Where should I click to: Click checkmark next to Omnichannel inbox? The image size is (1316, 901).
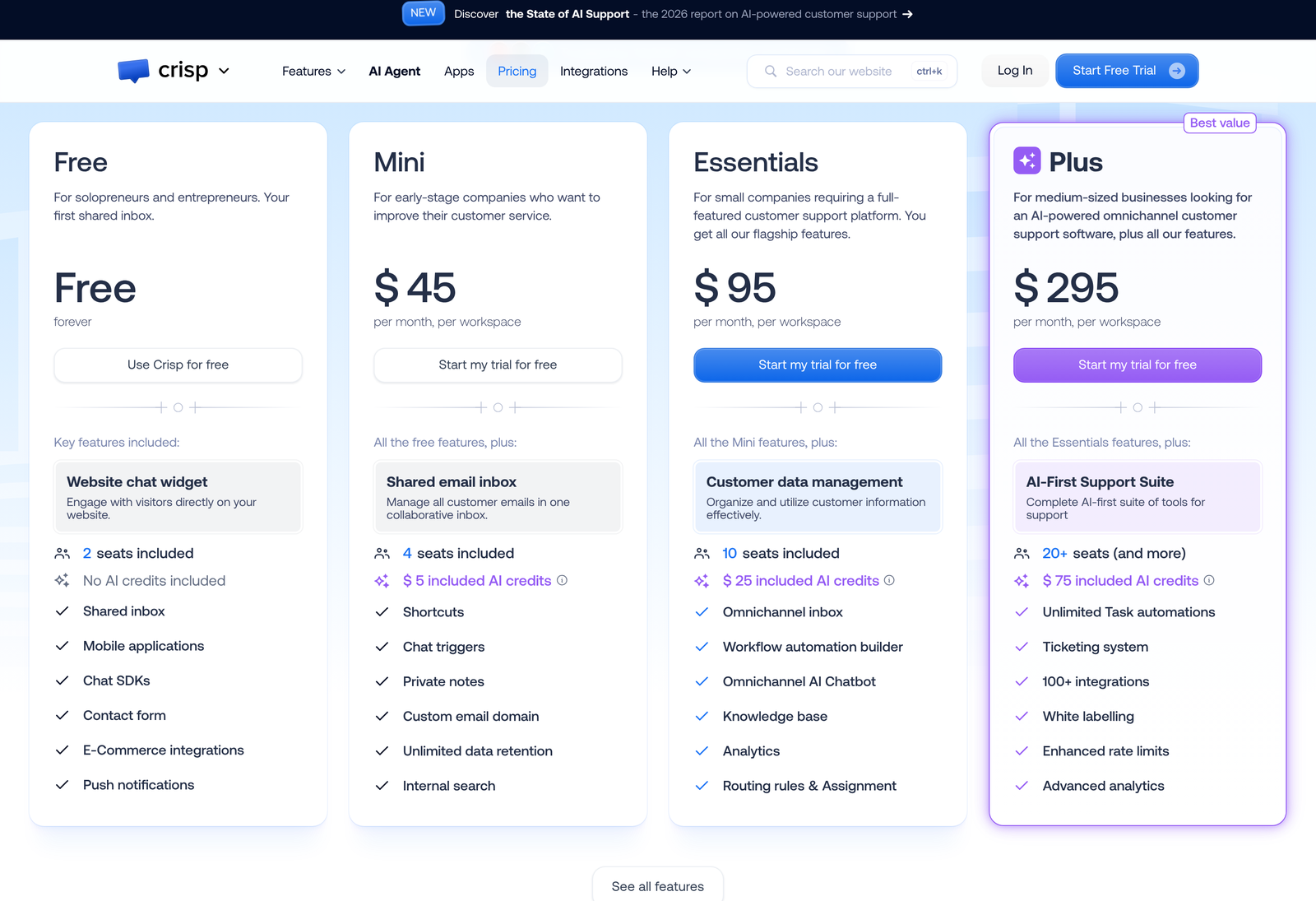point(702,612)
